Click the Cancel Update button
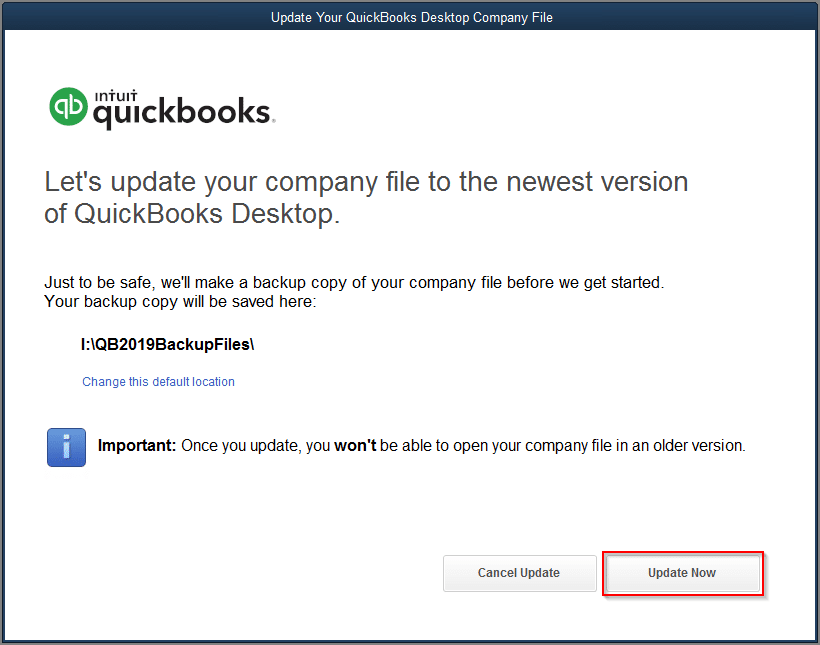 point(519,573)
